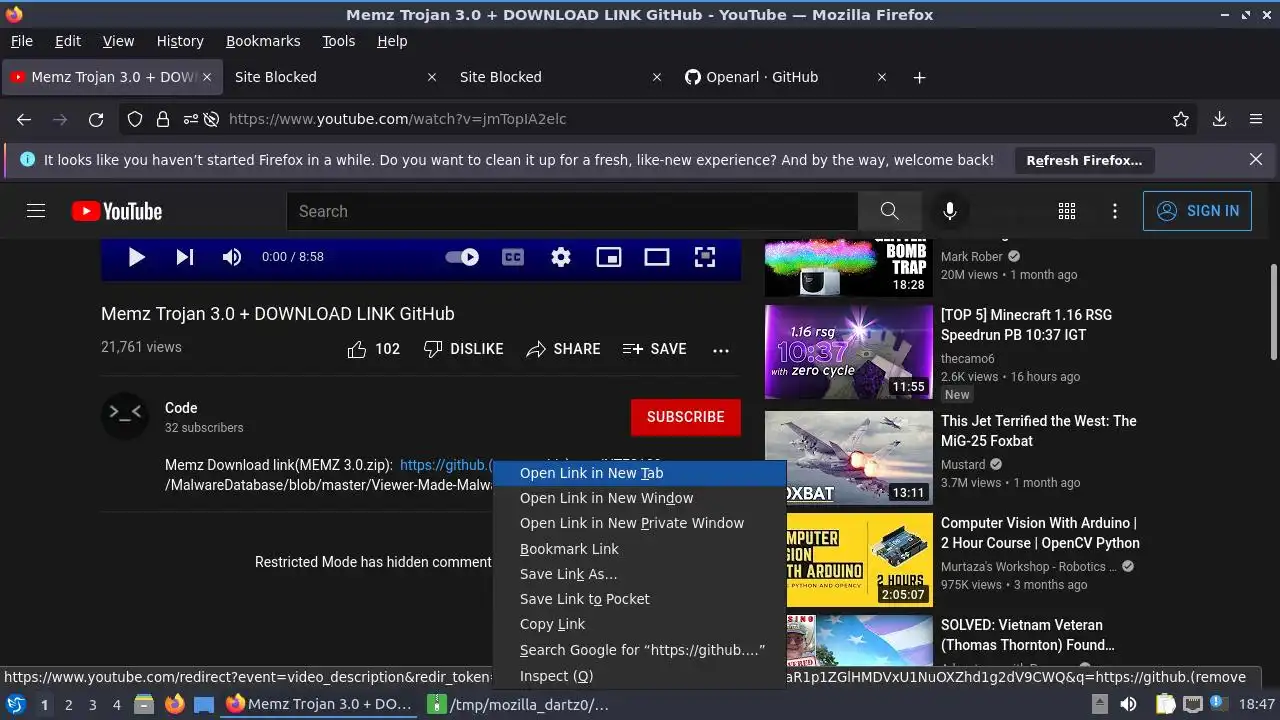Click the Refresh Firefox… button
1280x720 pixels.
click(1084, 160)
